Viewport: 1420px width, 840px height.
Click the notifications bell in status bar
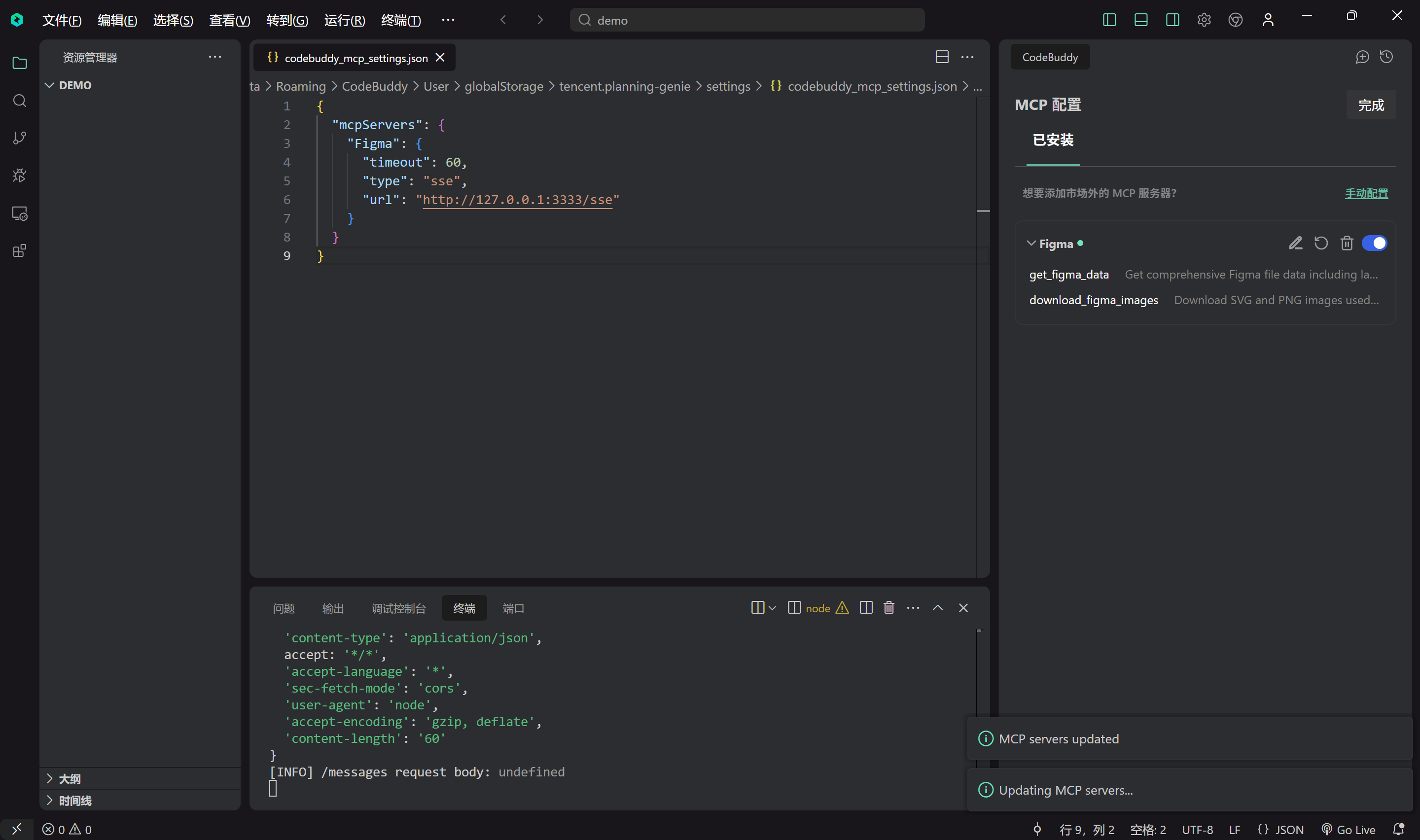(x=1399, y=829)
